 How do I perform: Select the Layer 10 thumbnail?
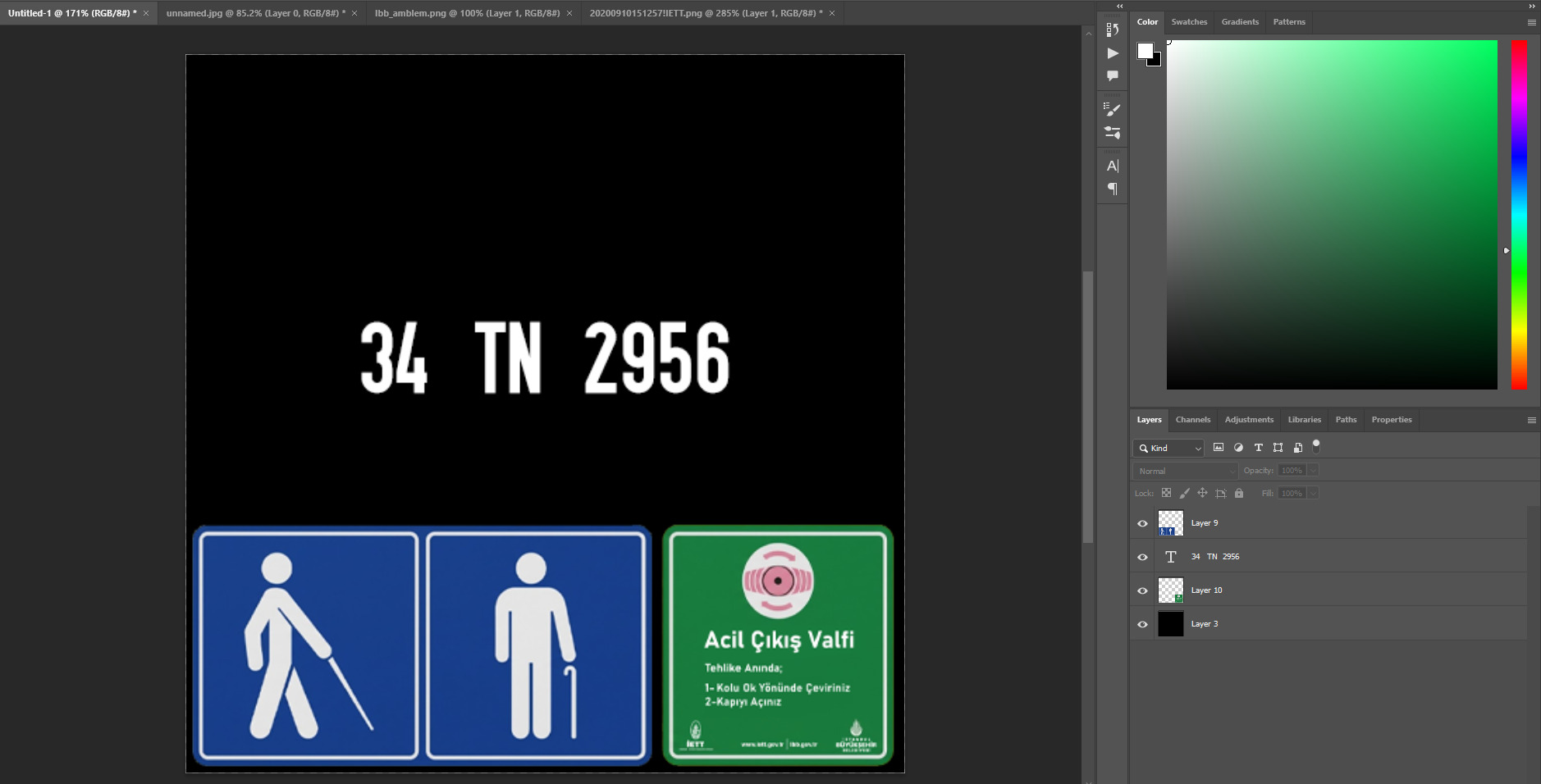tap(1170, 590)
